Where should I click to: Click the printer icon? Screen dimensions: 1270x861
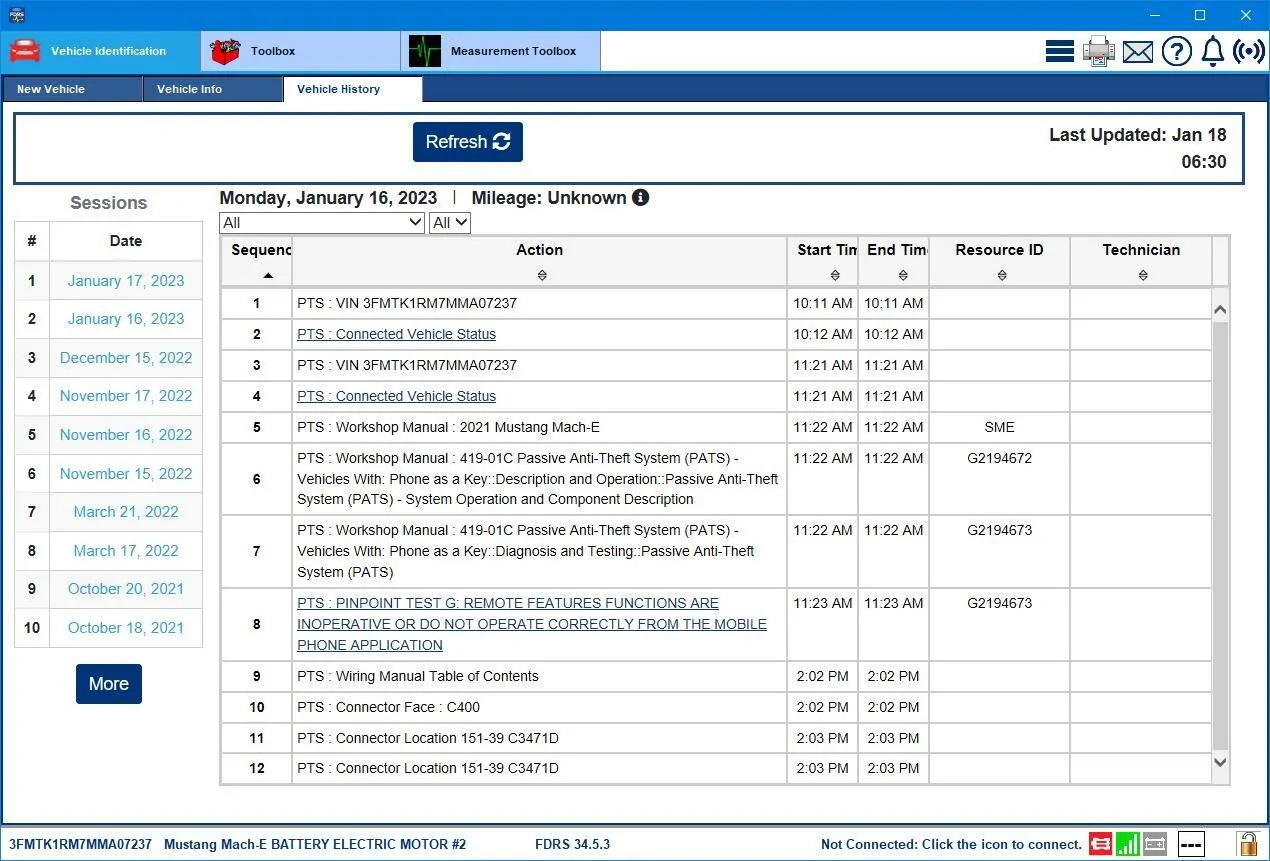coord(1099,51)
